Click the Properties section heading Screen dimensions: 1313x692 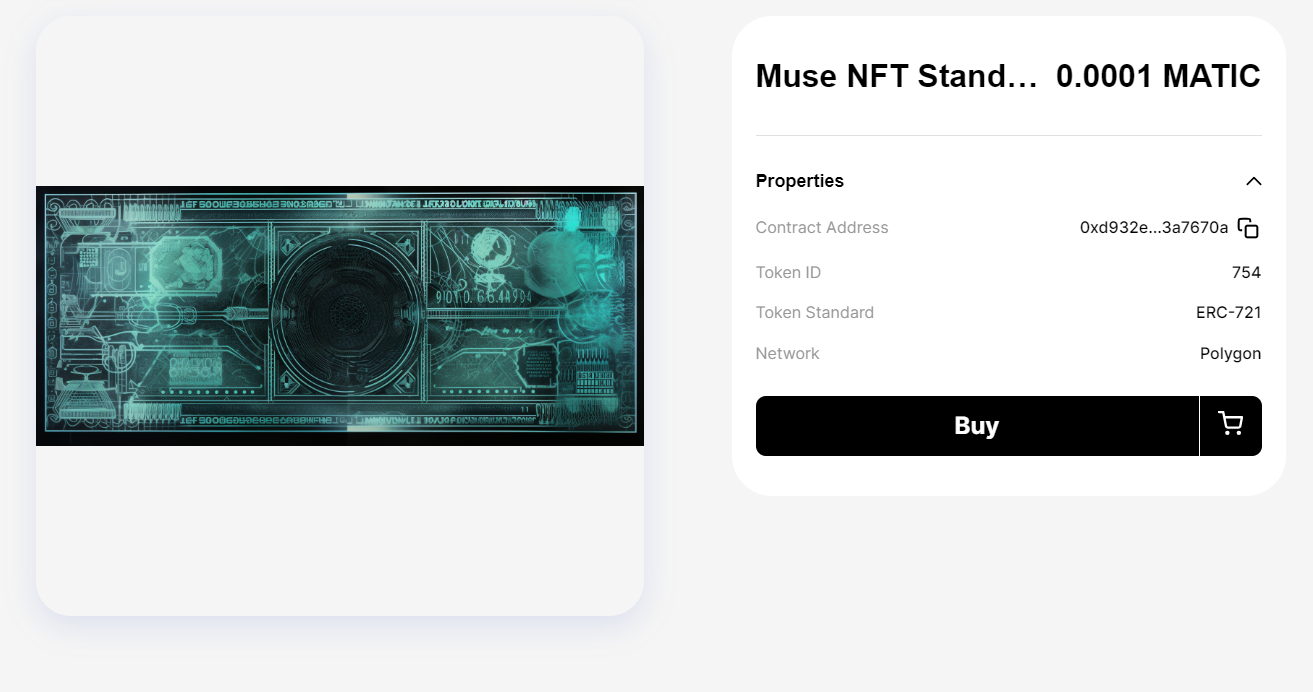click(x=800, y=181)
